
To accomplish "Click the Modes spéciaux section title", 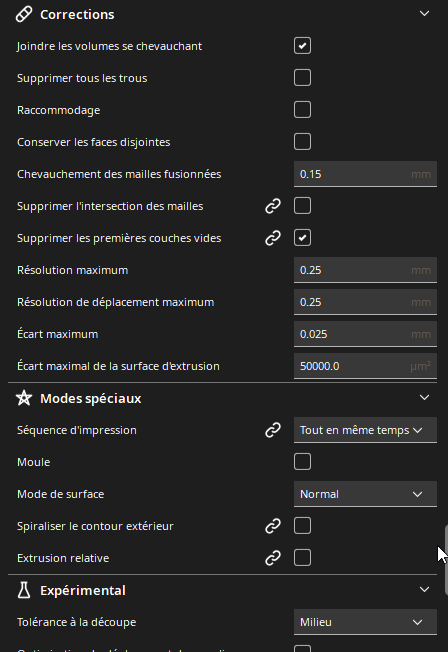I will (91, 398).
